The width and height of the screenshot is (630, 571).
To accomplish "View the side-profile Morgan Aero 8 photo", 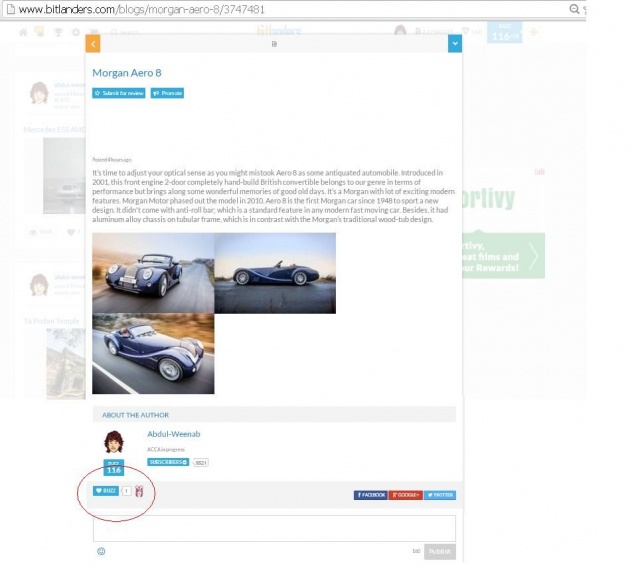I will click(x=275, y=273).
